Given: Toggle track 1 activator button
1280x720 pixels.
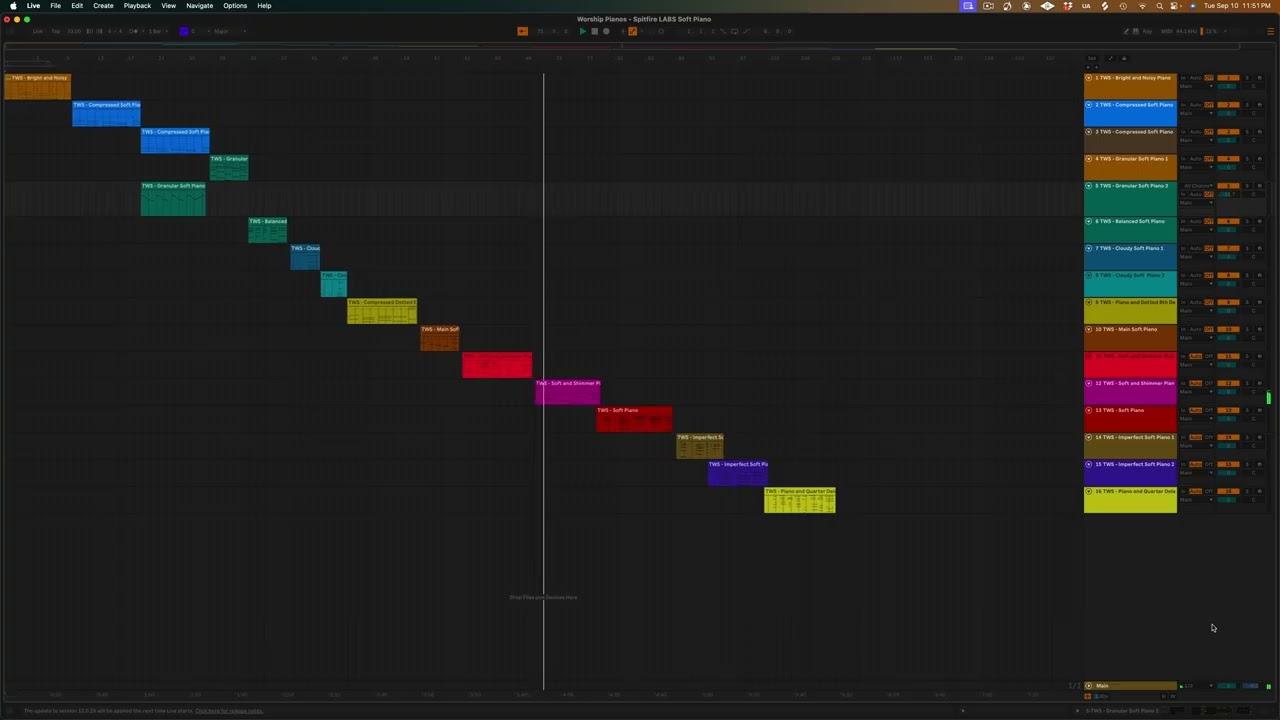Looking at the screenshot, I should point(1228,78).
